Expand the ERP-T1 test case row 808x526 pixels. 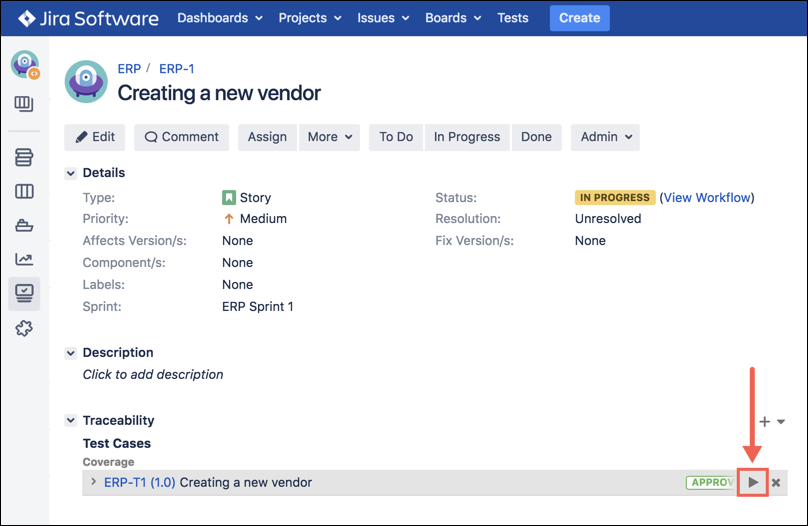click(93, 482)
